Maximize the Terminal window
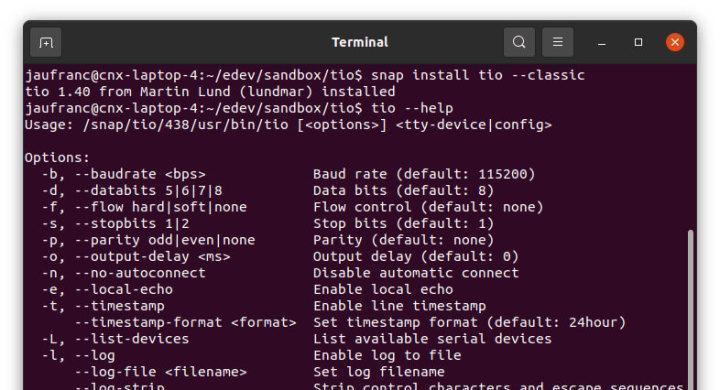This screenshot has height=390, width=720. point(638,42)
